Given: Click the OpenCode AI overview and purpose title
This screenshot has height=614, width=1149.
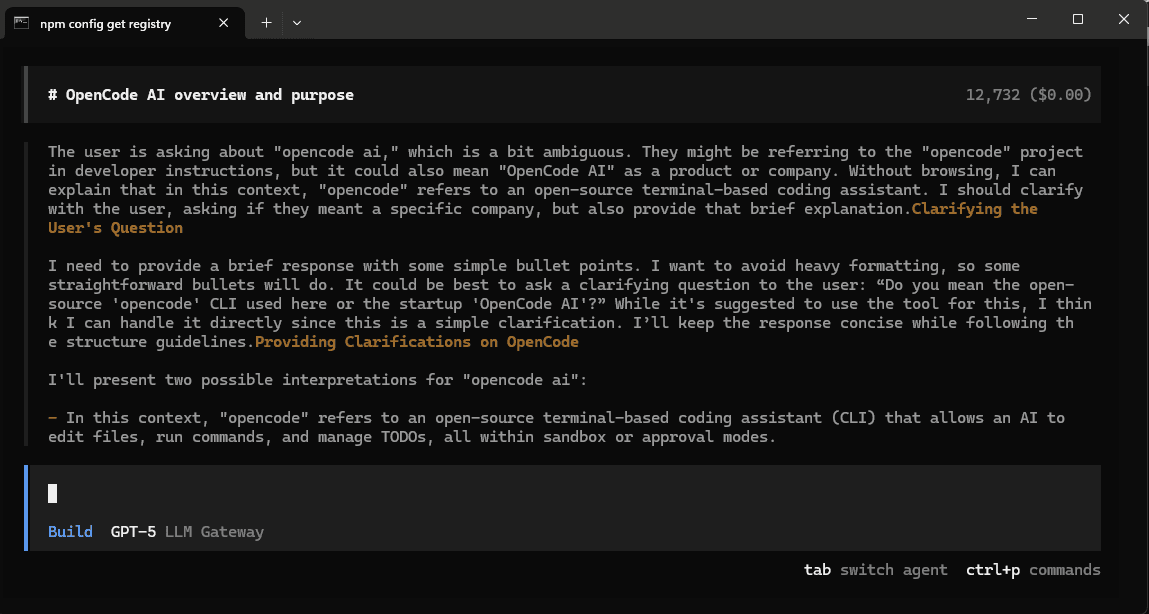Looking at the screenshot, I should (x=200, y=94).
